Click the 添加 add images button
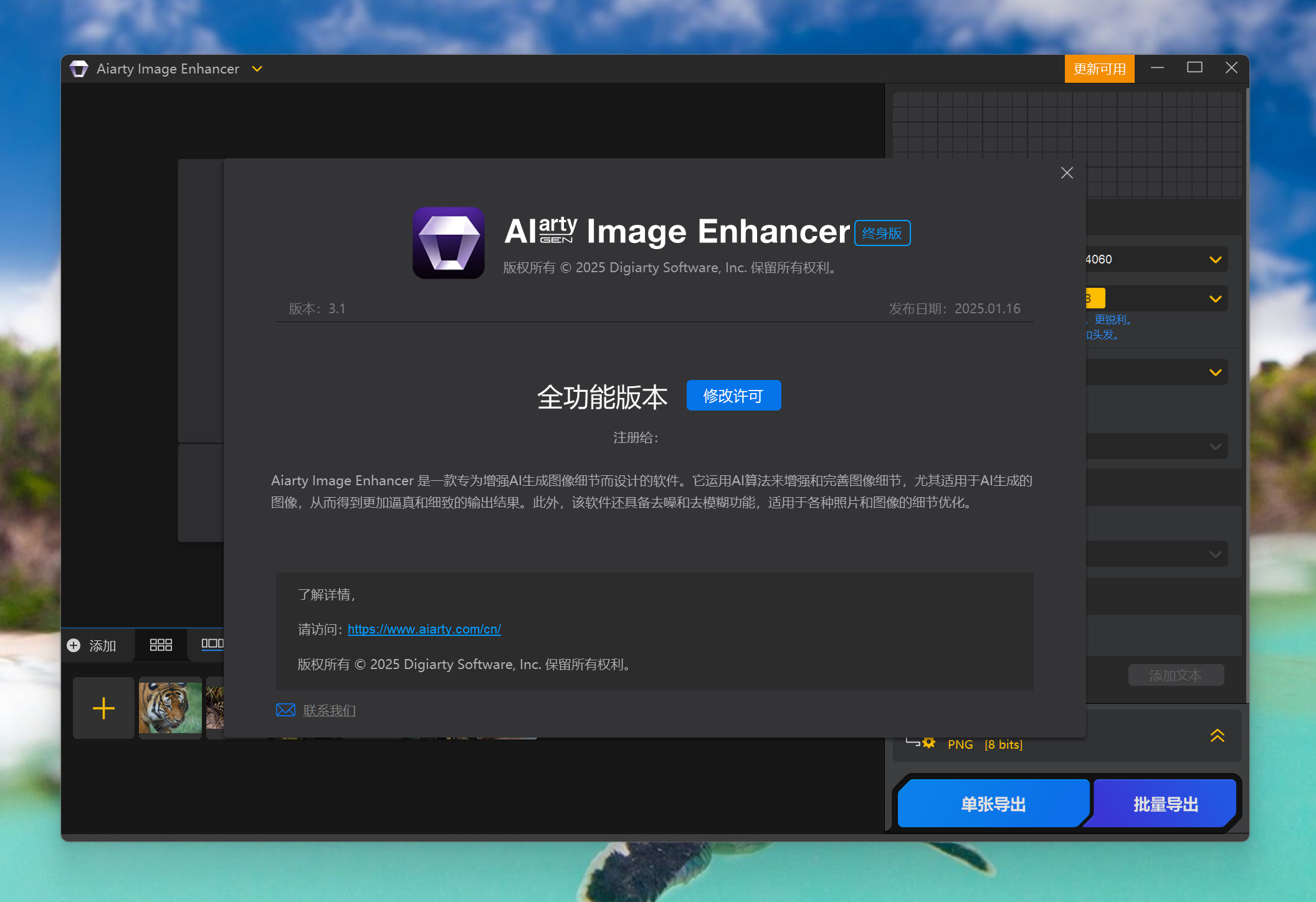 point(92,645)
